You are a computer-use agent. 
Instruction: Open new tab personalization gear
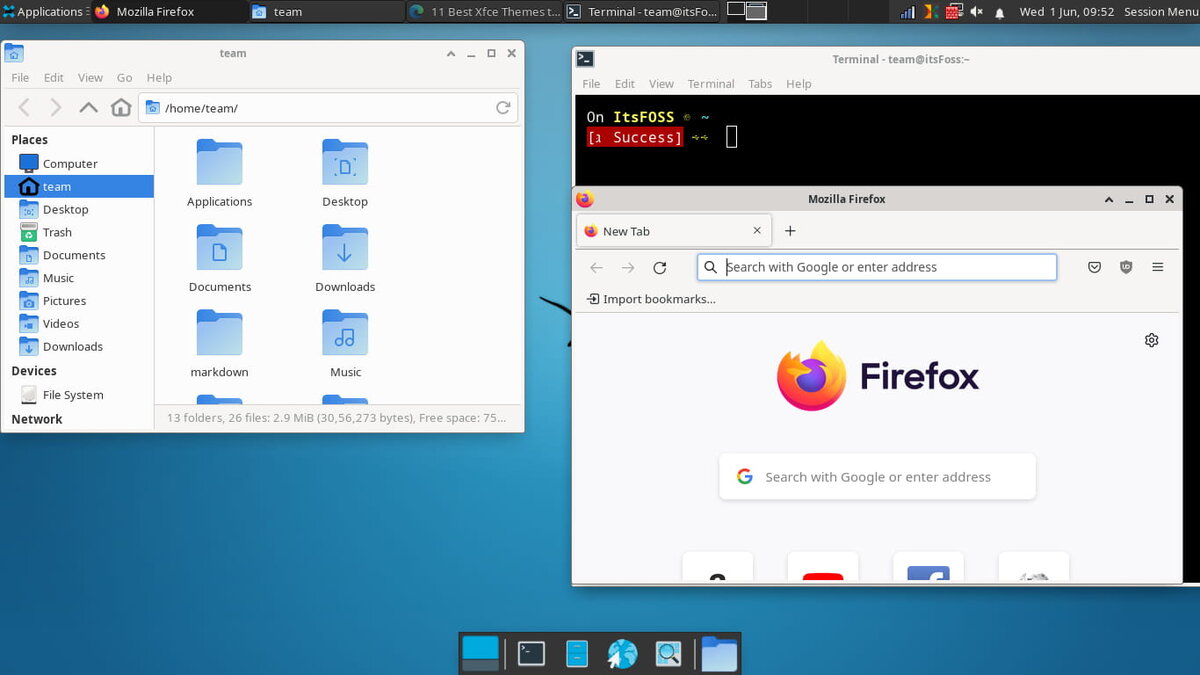point(1151,340)
